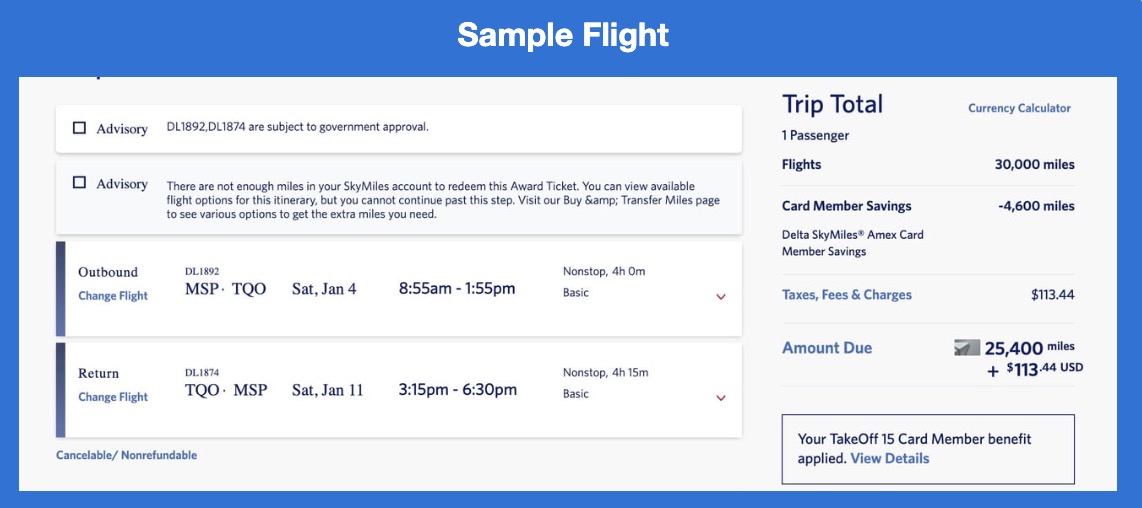Select flight number DL1892
Viewport: 1142px width, 508px height.
[x=202, y=271]
